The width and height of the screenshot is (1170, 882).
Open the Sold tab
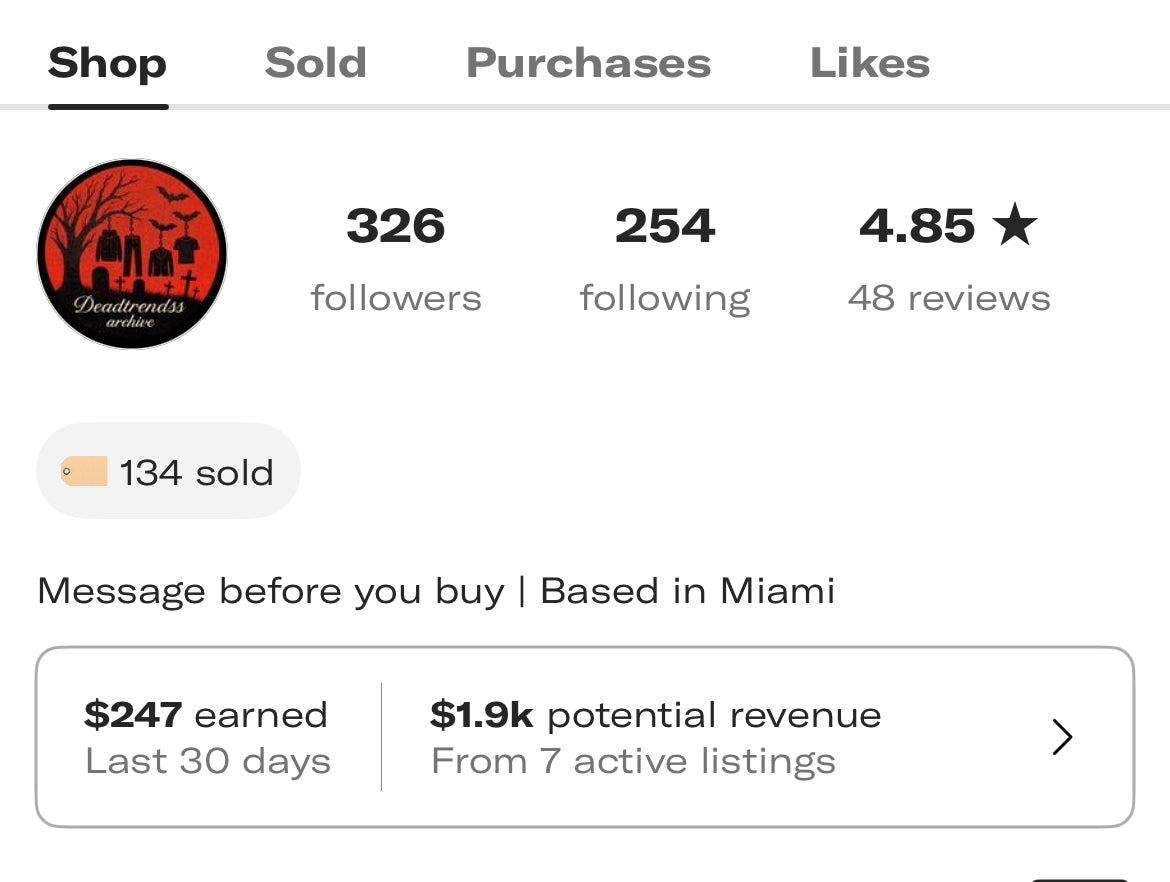point(315,64)
